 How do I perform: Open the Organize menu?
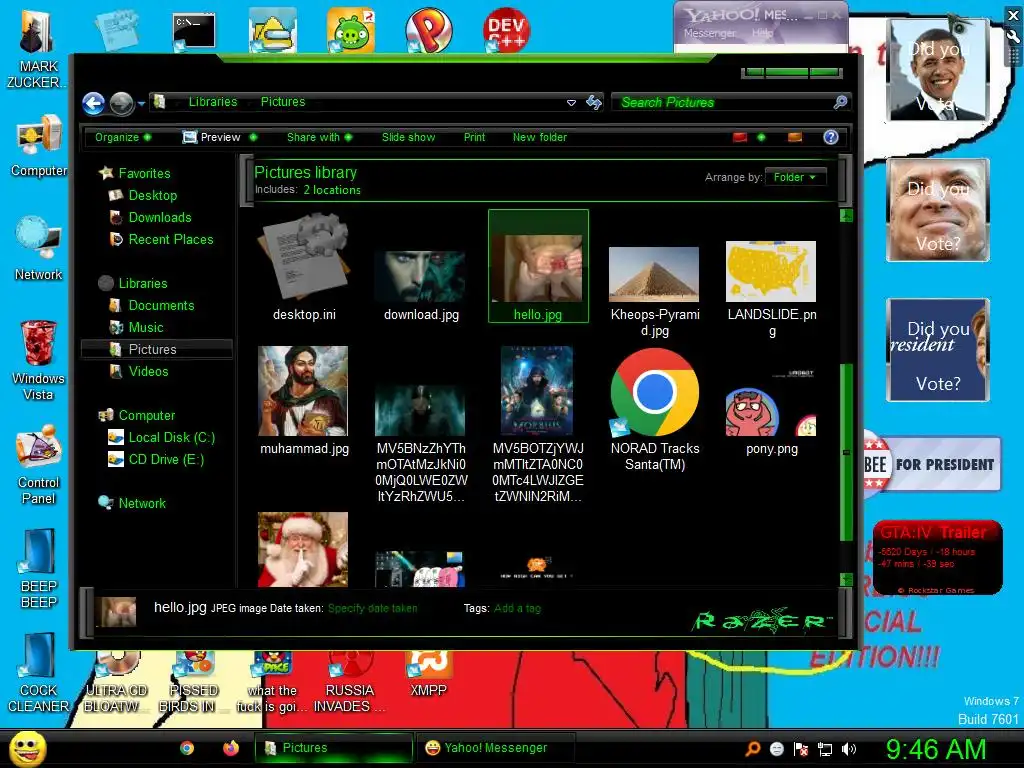(x=123, y=137)
